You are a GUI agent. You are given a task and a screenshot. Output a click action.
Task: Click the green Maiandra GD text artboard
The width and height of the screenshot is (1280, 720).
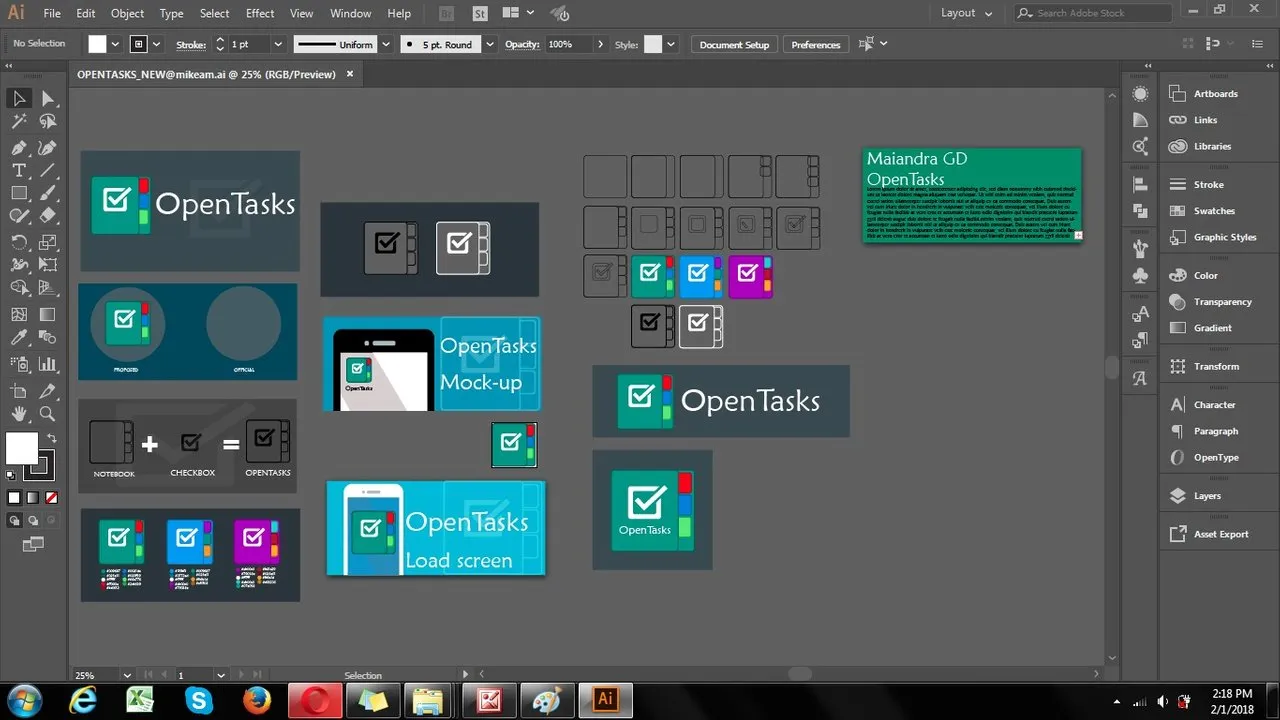[x=972, y=195]
